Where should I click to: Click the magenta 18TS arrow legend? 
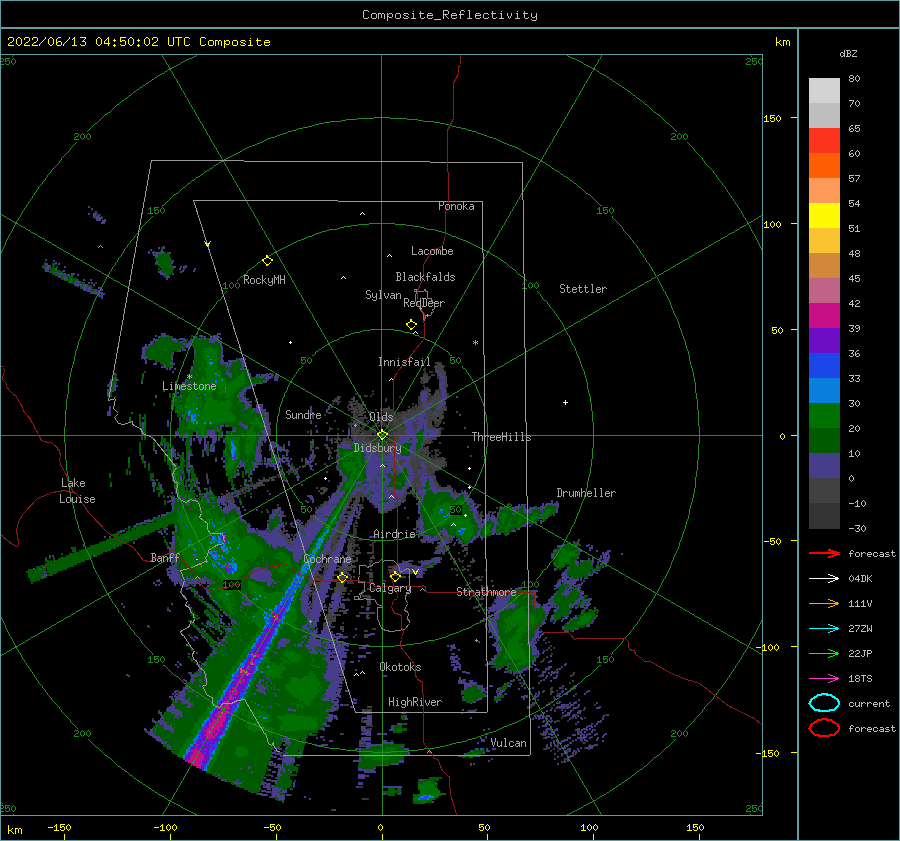click(824, 679)
